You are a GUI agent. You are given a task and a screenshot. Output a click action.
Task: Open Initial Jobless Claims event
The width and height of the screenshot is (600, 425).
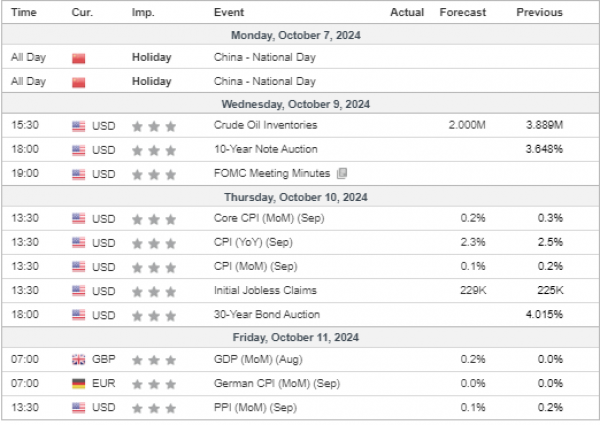pos(265,290)
